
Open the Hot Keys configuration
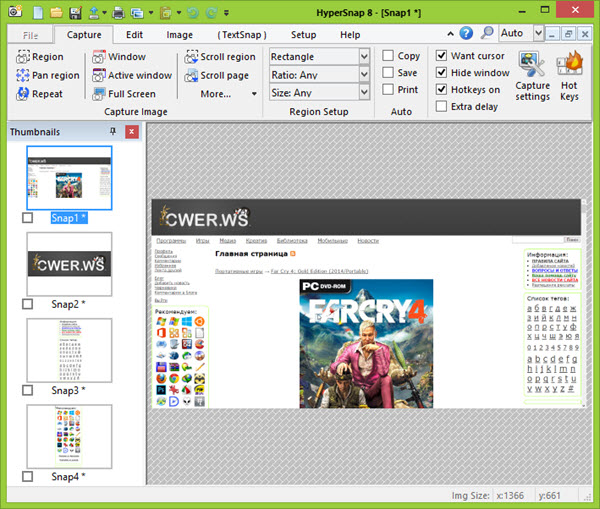(x=570, y=75)
